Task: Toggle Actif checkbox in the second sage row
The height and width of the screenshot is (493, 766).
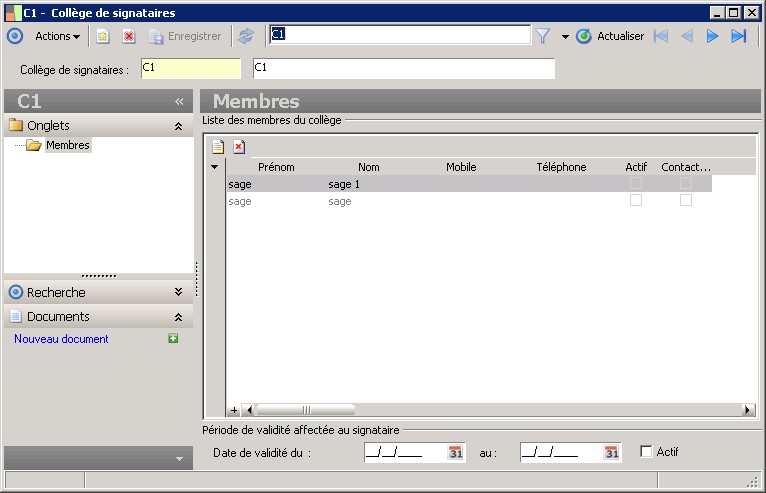Action: pyautogui.click(x=636, y=200)
